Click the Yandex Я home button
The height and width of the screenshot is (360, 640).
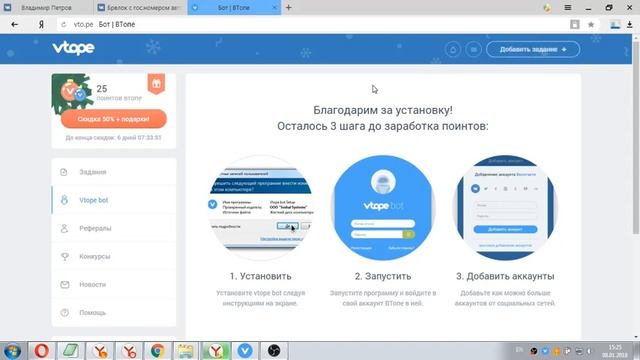(41, 24)
